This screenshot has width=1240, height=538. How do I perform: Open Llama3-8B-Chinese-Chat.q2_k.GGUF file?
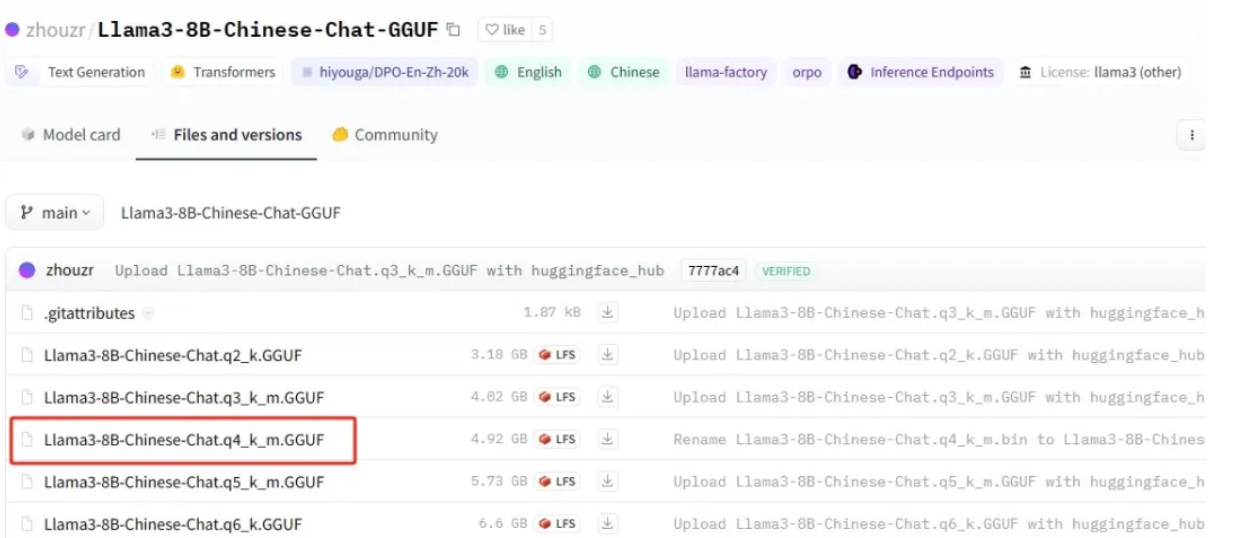[173, 355]
